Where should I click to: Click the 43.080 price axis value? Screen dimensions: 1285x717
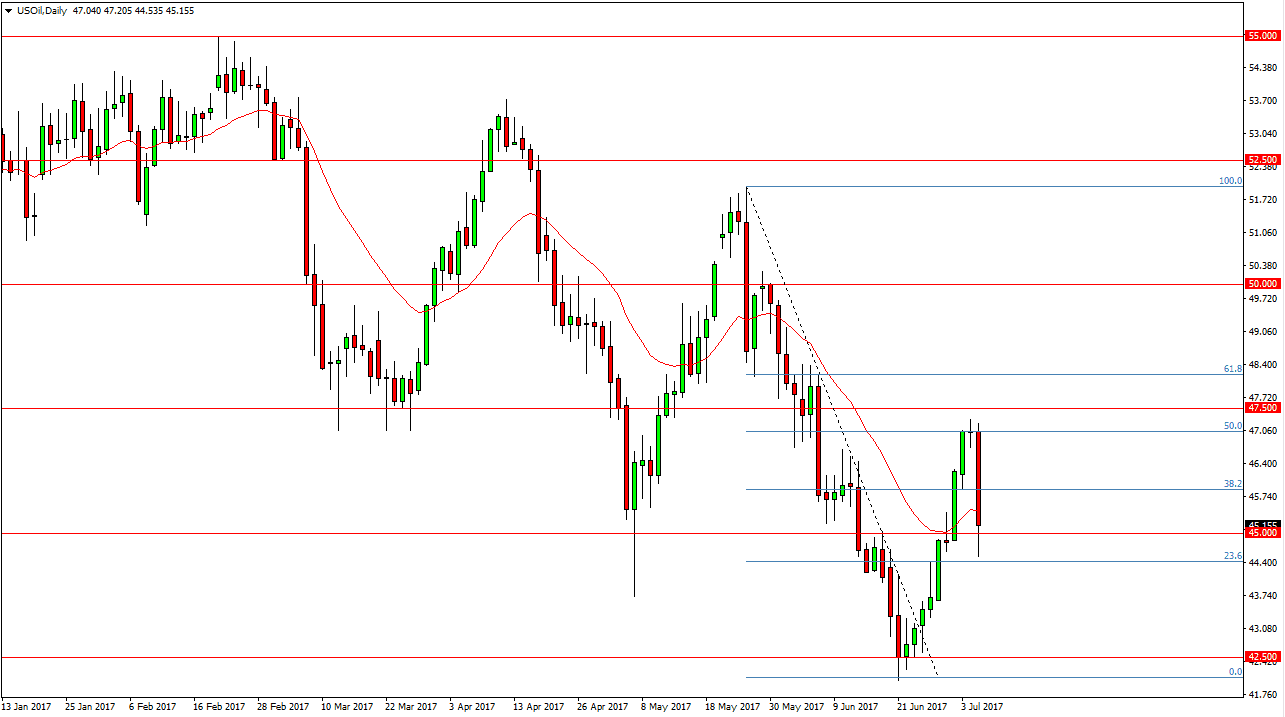pos(1265,629)
